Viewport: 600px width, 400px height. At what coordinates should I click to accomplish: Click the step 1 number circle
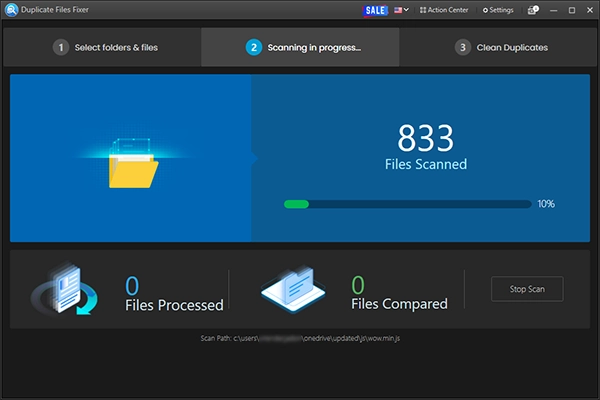pos(60,47)
